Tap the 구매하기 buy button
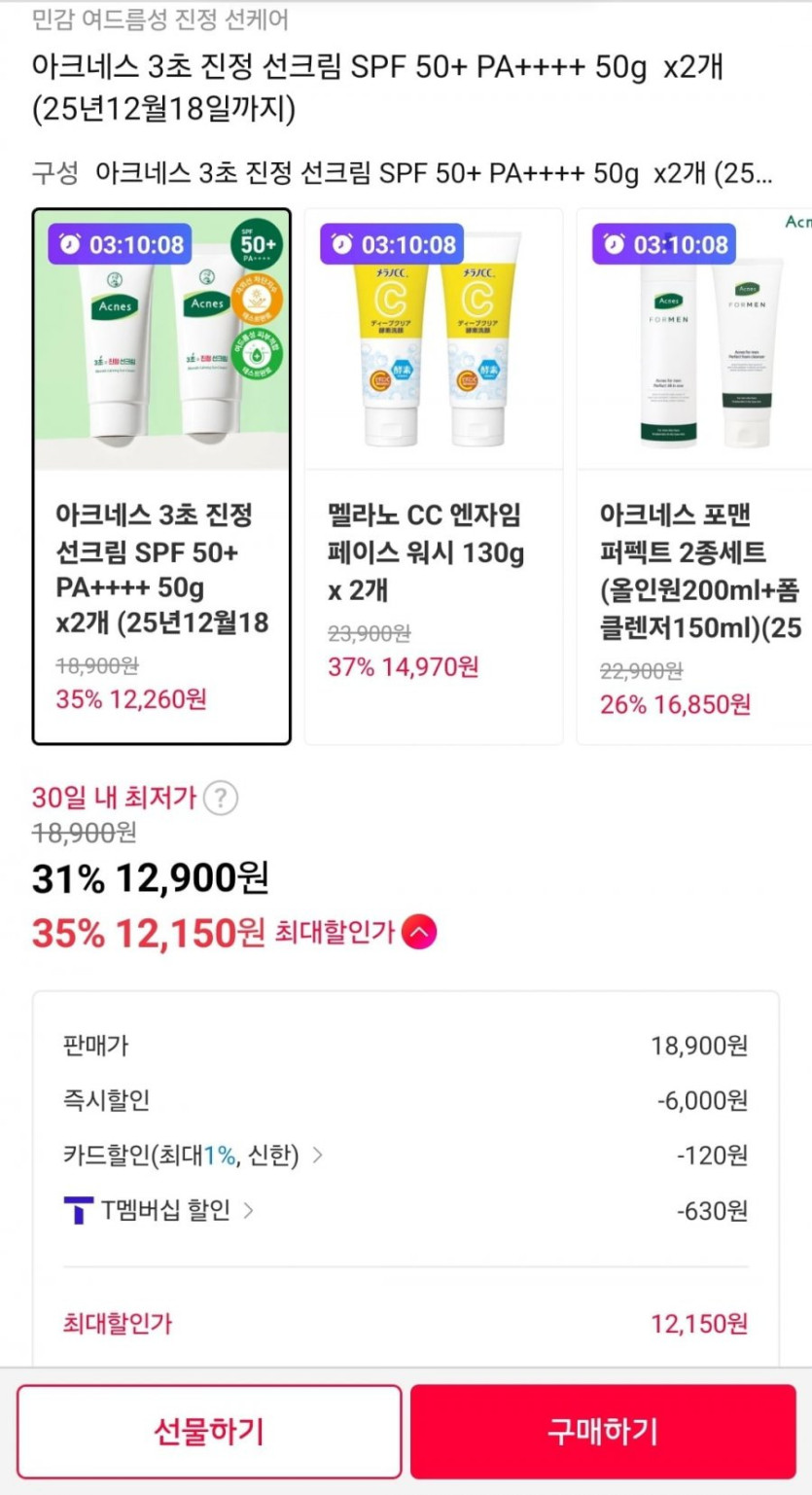 (603, 1432)
